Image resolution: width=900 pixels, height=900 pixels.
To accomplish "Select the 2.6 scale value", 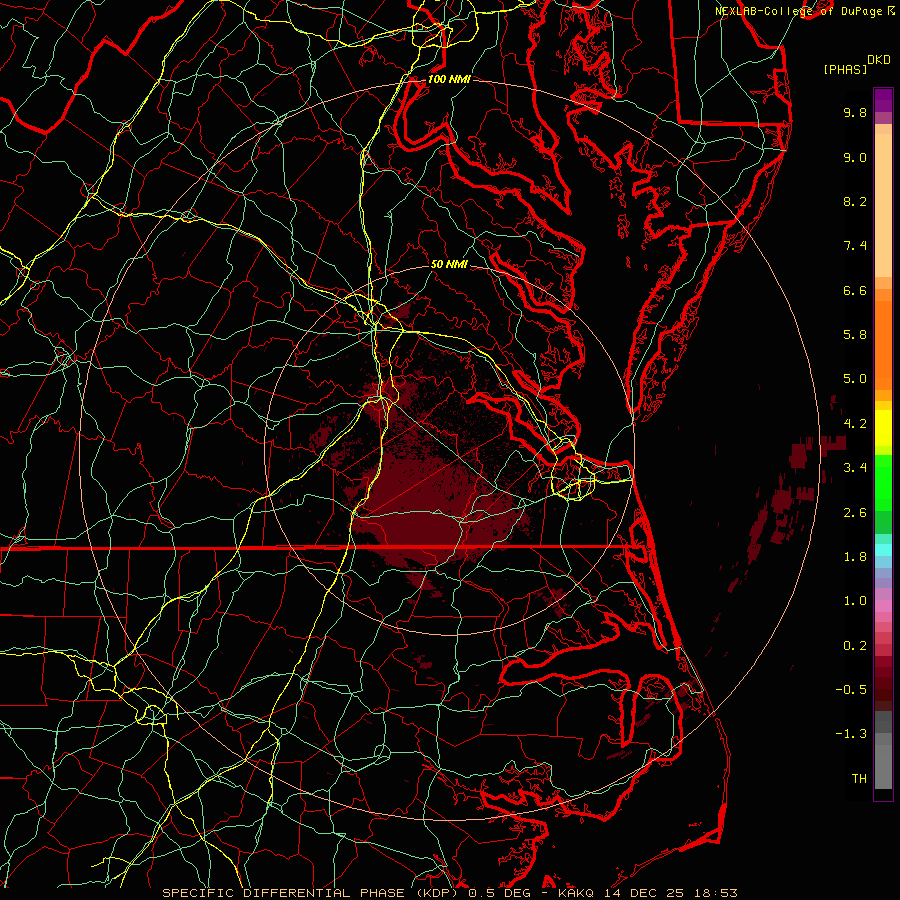I will (855, 513).
